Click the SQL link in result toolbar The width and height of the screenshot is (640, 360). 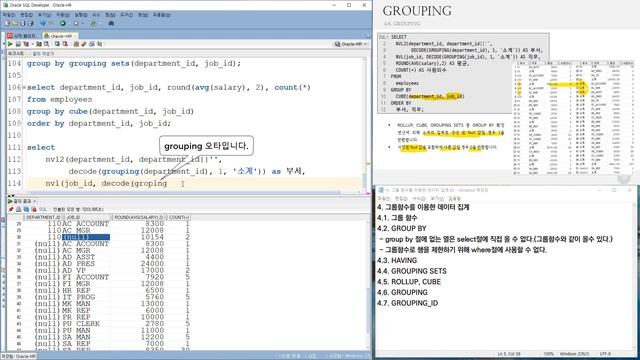pyautogui.click(x=42, y=209)
